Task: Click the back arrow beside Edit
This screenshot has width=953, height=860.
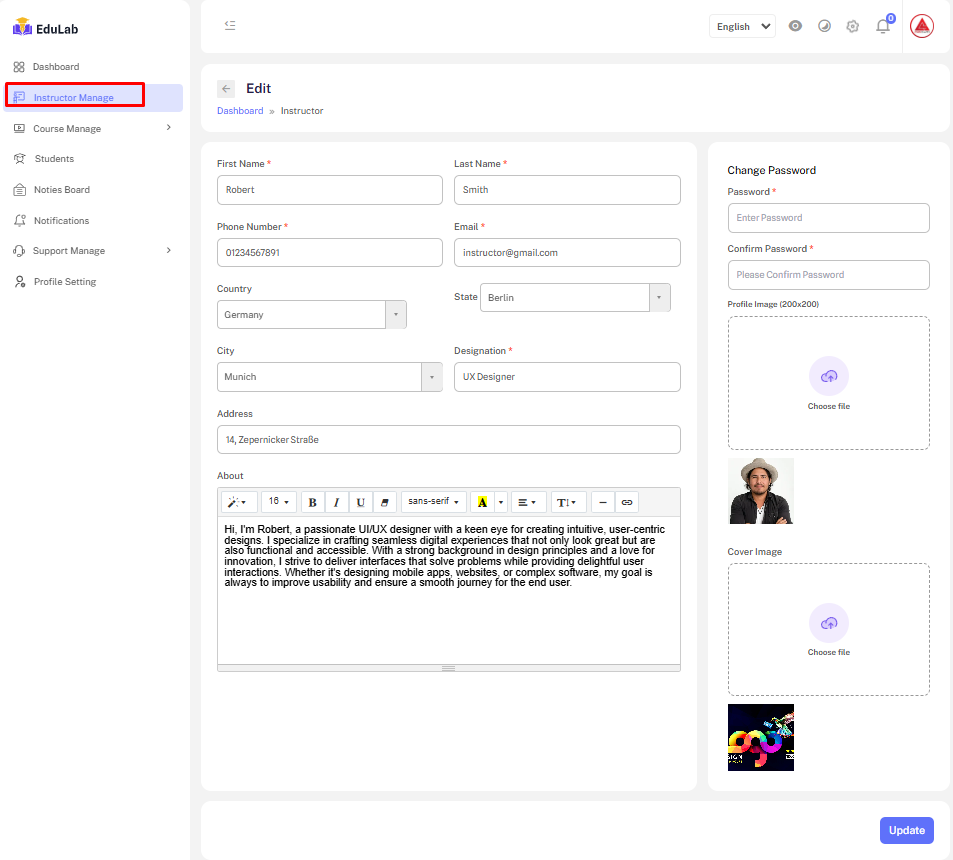Action: 226,89
